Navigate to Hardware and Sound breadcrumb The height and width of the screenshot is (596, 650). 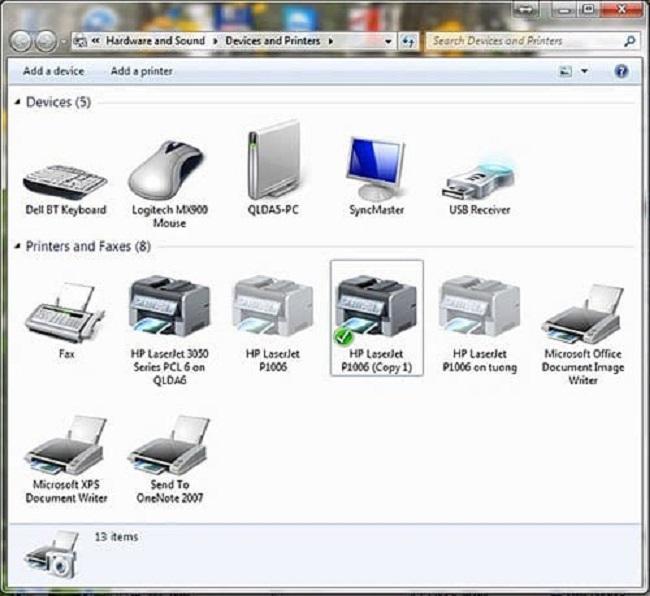coord(155,41)
